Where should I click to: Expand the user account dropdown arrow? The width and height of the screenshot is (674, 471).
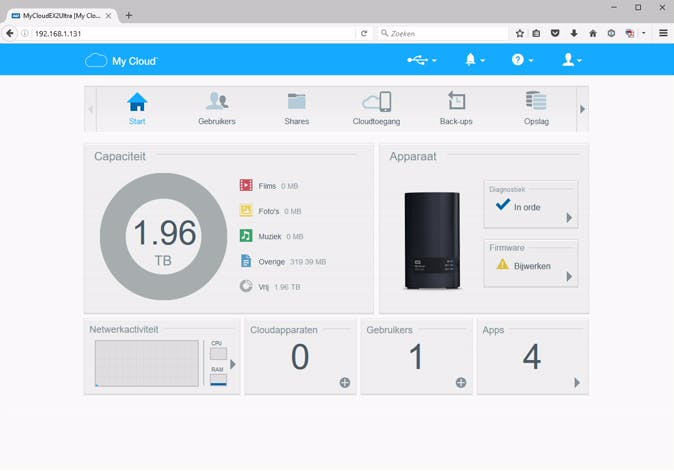coord(579,61)
